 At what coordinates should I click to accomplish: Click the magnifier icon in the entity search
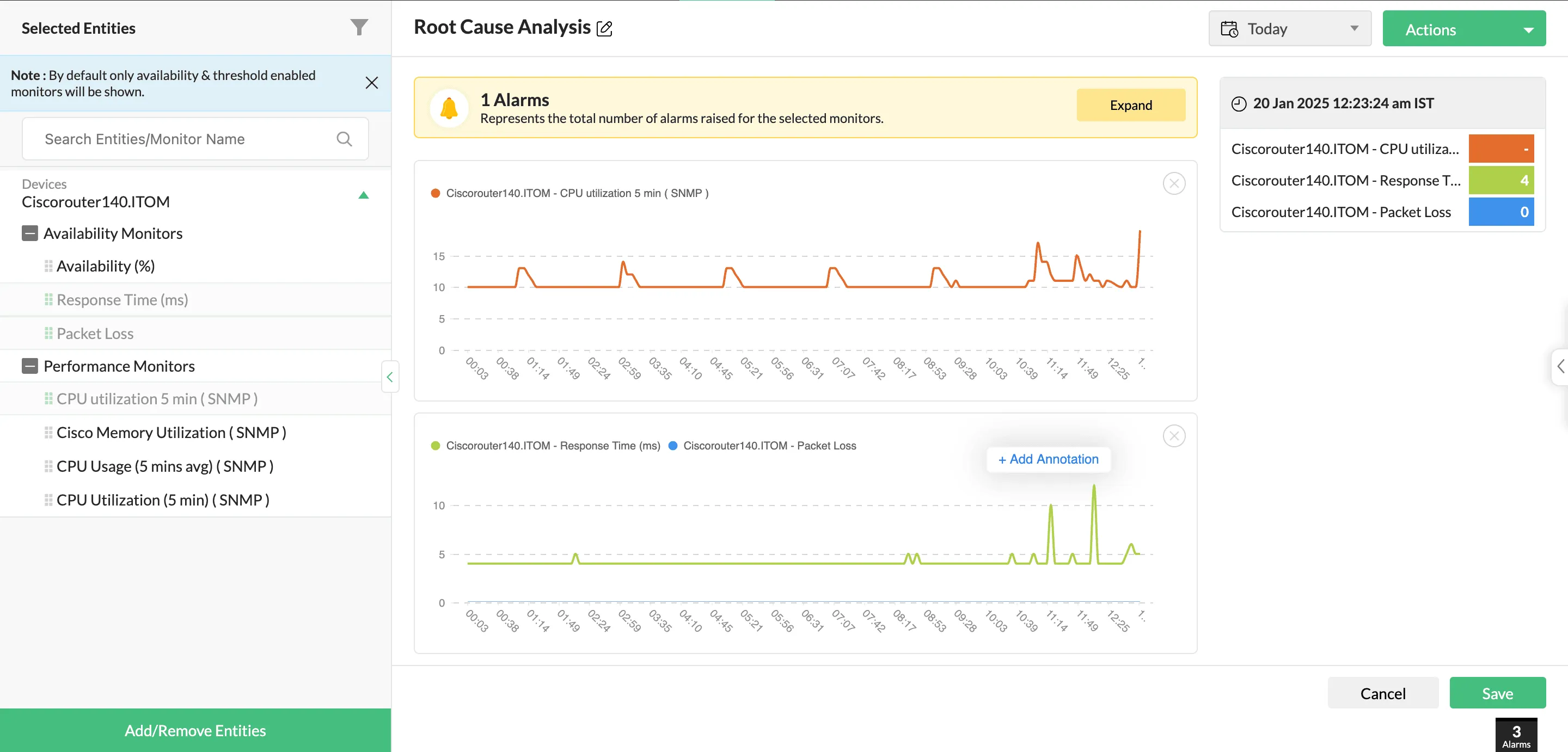click(x=345, y=138)
